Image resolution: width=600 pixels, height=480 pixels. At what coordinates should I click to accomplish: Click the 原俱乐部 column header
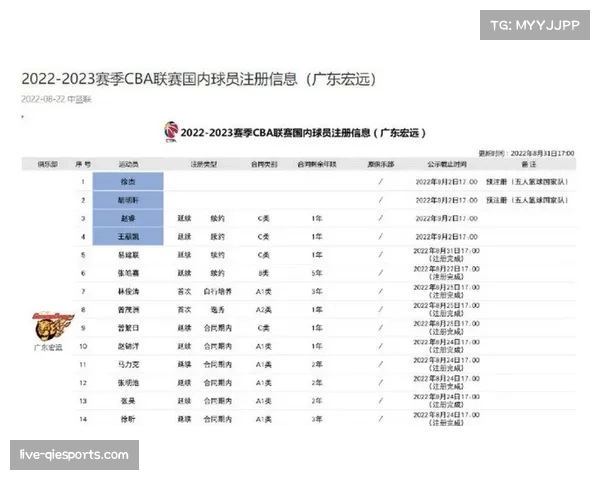(x=380, y=164)
